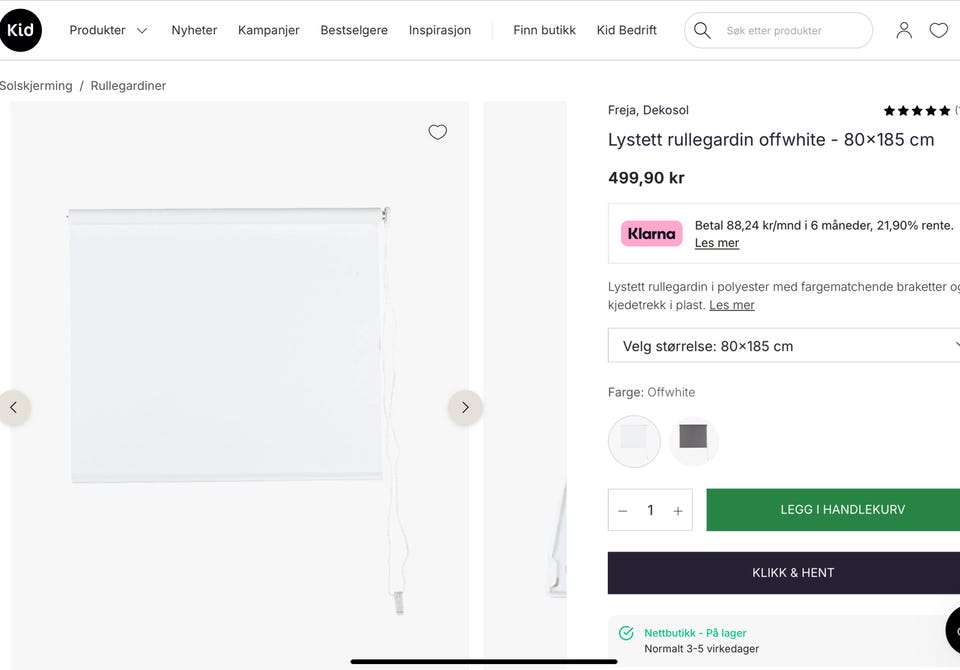Click the Kid logo icon

(x=21, y=30)
